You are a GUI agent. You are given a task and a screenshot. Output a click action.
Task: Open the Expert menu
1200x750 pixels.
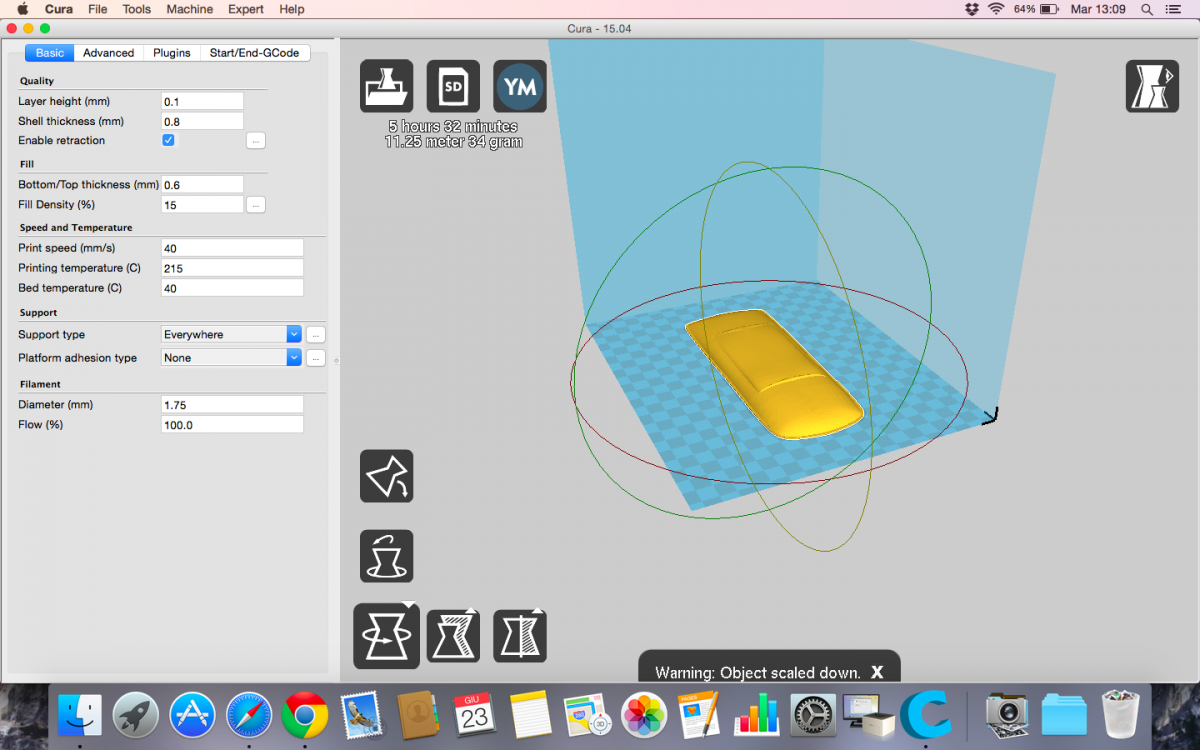point(246,9)
